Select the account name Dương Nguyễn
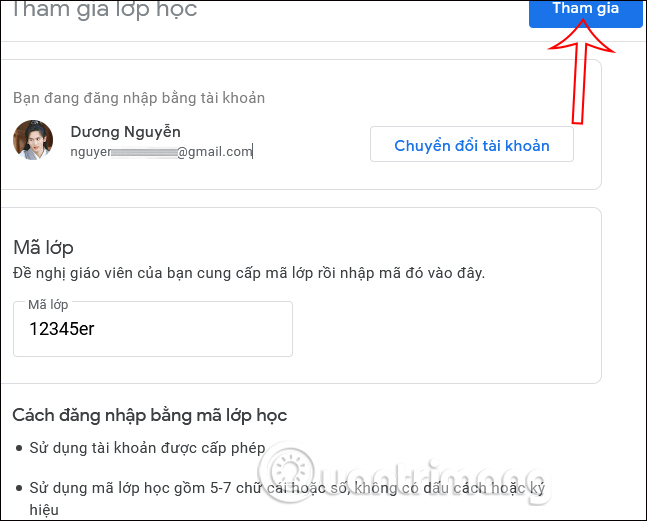 [125, 132]
